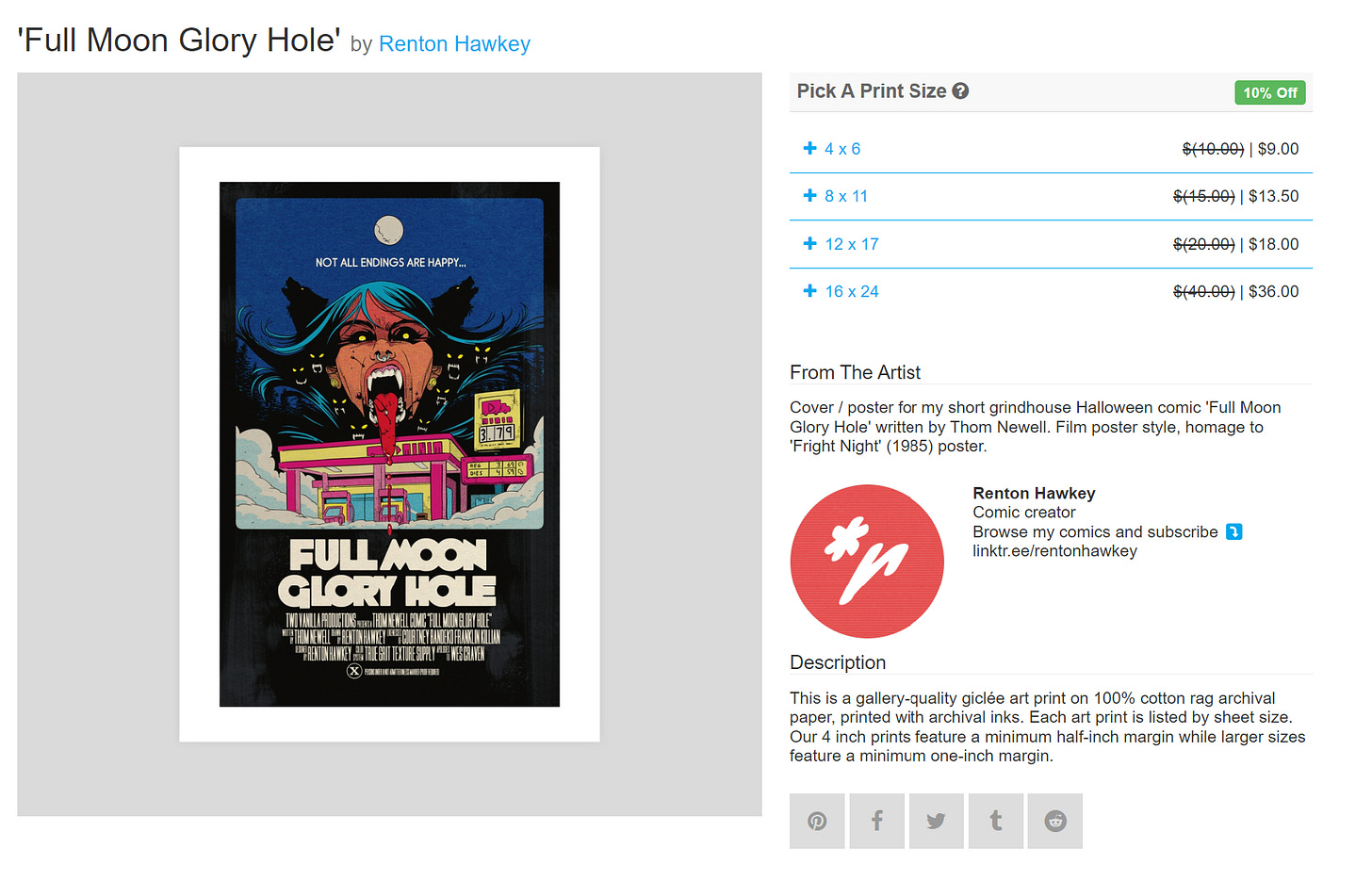Click the help icon beside Pick A Print Size
Image resolution: width=1372 pixels, height=881 pixels.
[960, 91]
